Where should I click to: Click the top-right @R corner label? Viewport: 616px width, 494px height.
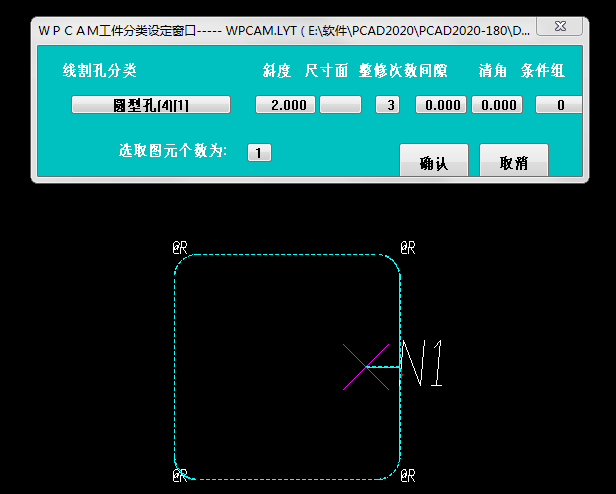(408, 248)
